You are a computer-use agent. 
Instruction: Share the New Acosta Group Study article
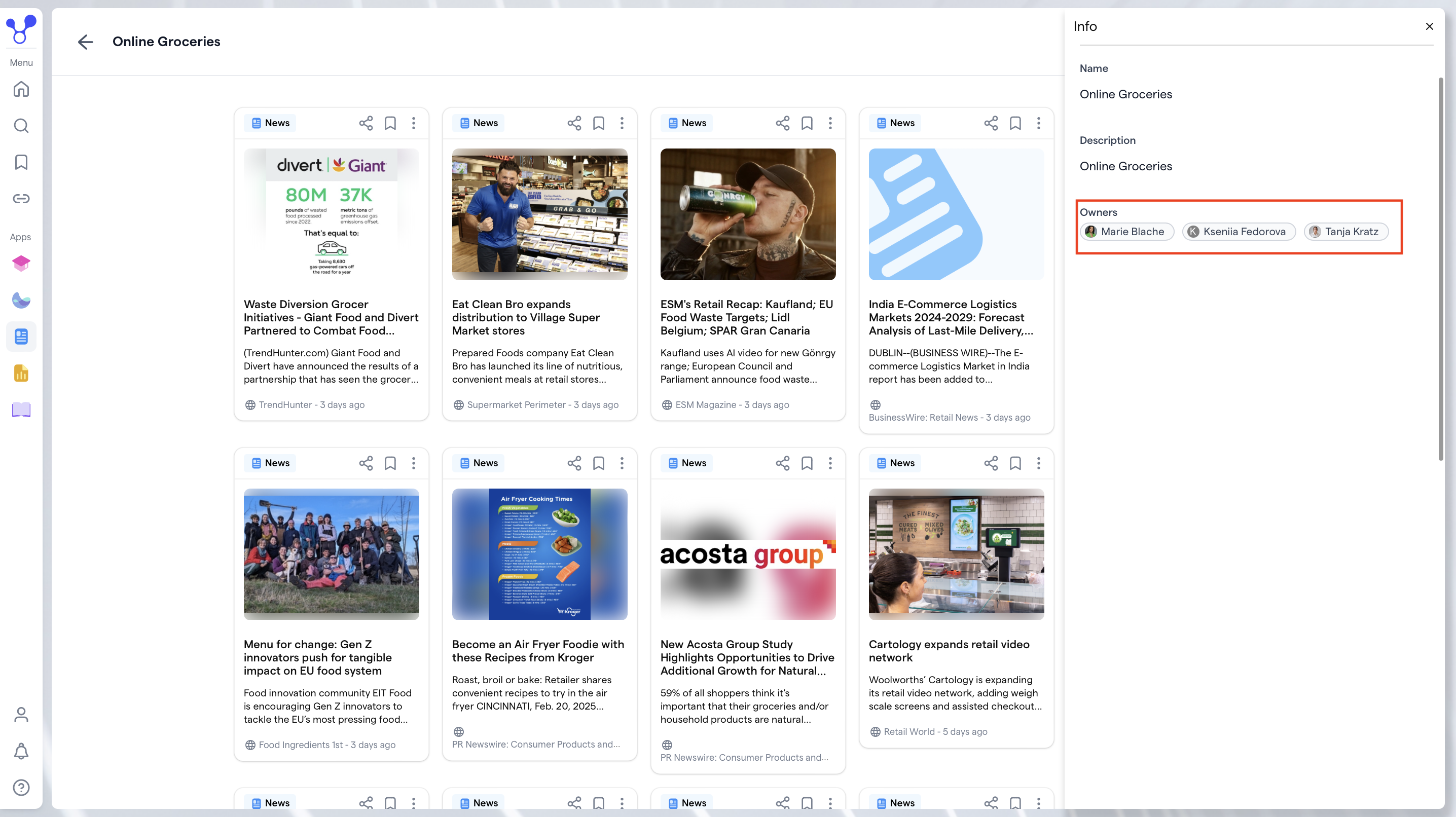783,463
